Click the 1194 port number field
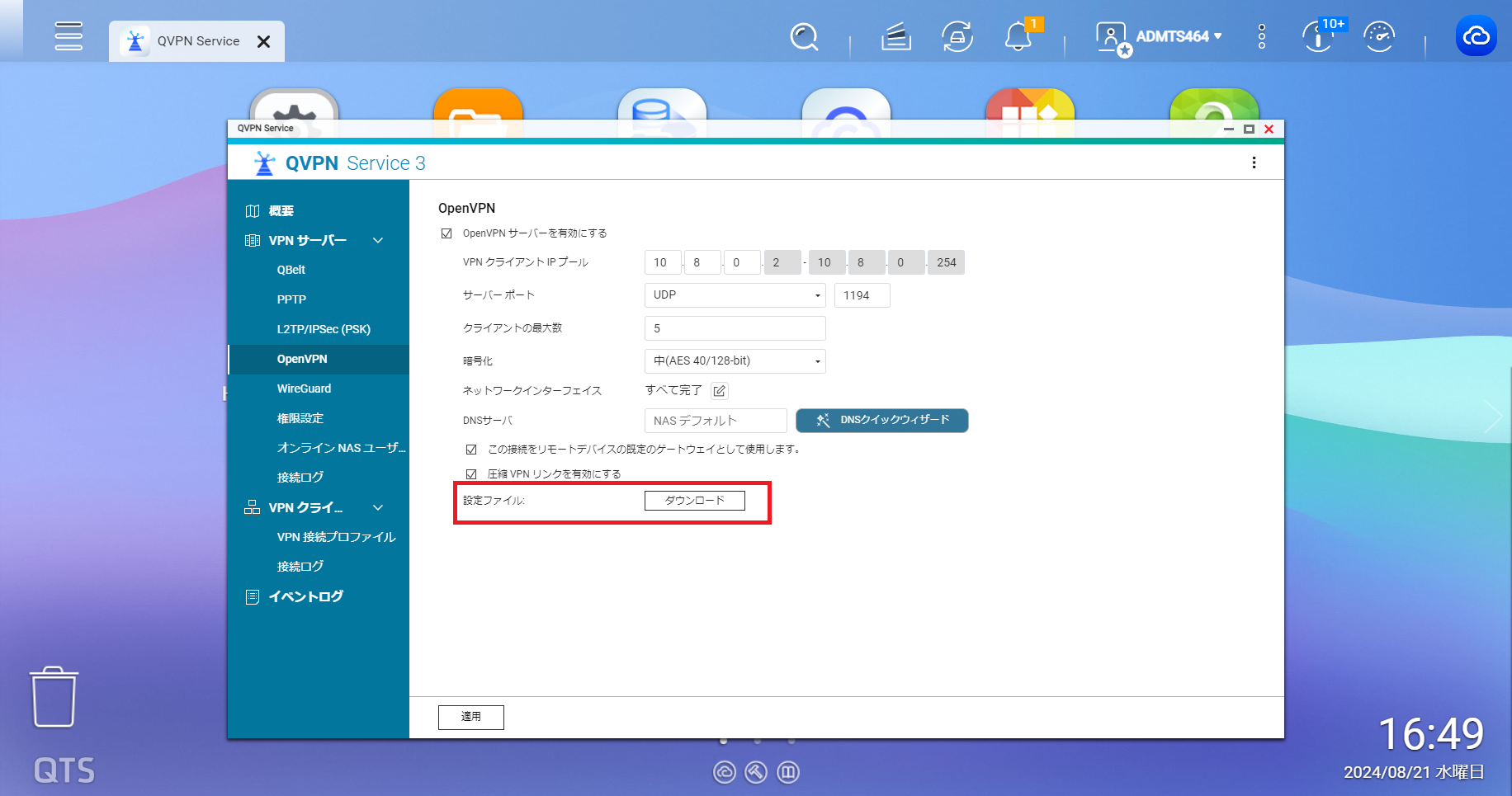This screenshot has height=796, width=1512. point(862,295)
